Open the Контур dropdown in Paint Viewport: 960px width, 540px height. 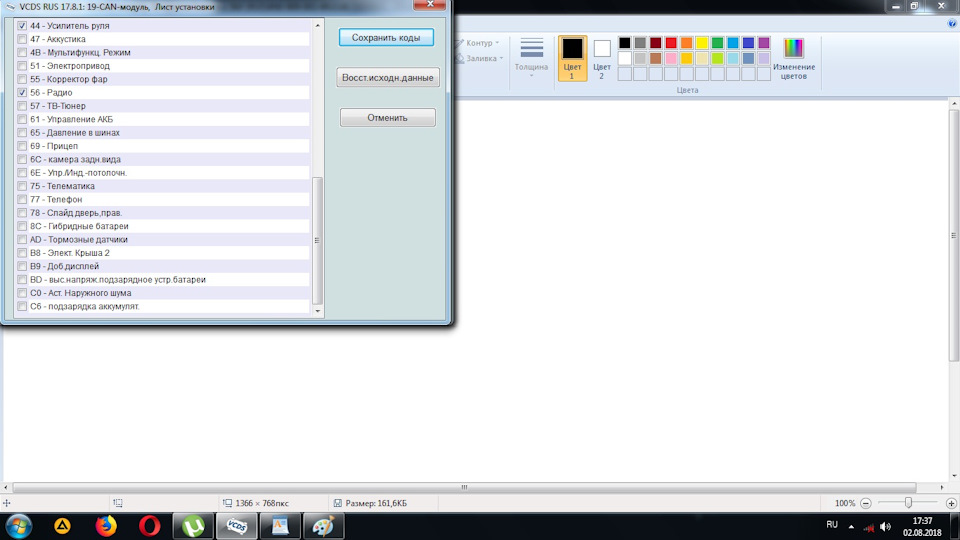[x=478, y=43]
